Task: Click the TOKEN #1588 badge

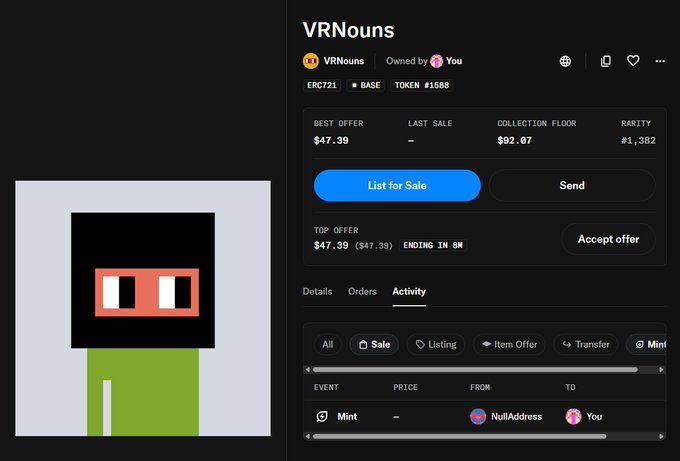Action: [x=422, y=85]
